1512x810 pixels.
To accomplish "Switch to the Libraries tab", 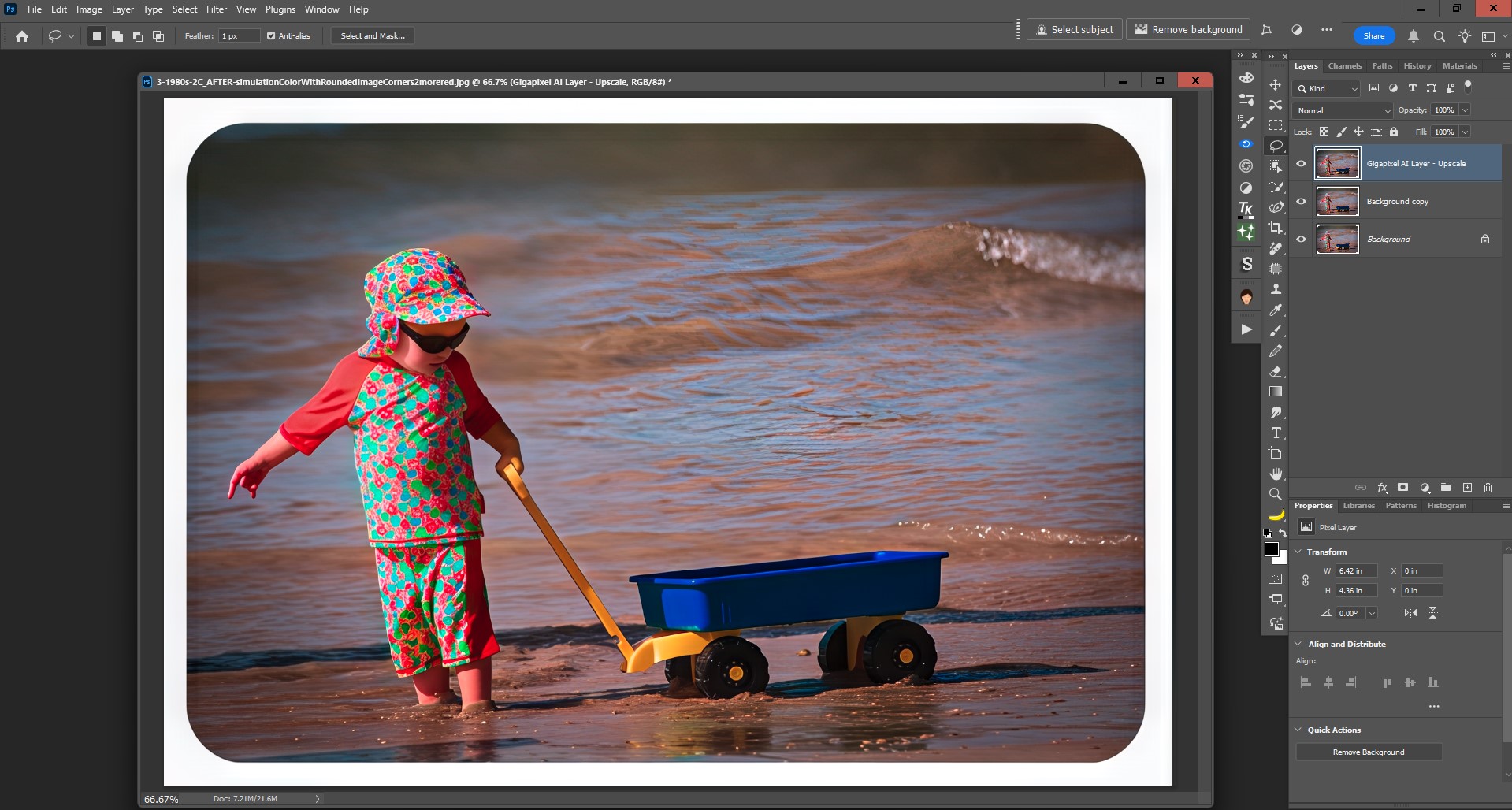I will click(x=1358, y=506).
